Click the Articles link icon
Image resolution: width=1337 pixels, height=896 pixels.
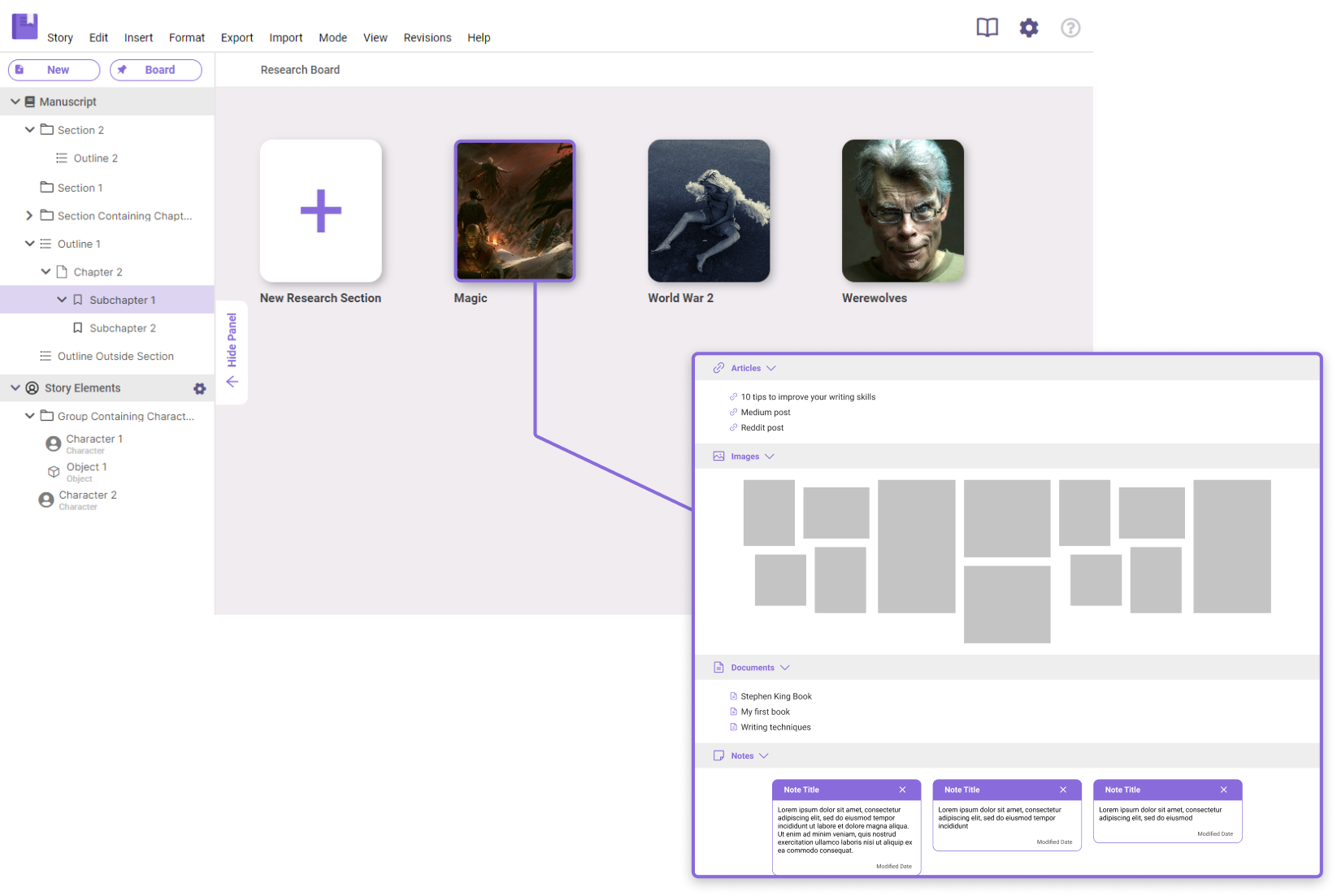718,368
